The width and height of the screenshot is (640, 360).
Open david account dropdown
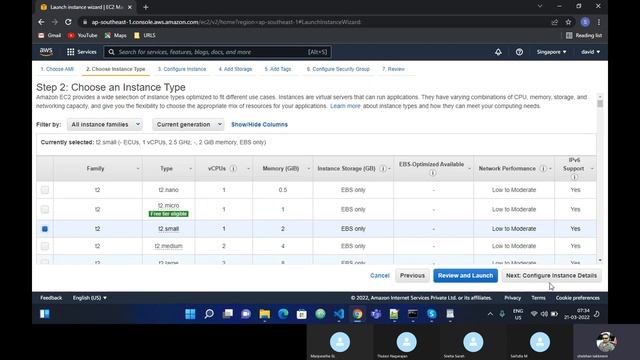click(591, 52)
